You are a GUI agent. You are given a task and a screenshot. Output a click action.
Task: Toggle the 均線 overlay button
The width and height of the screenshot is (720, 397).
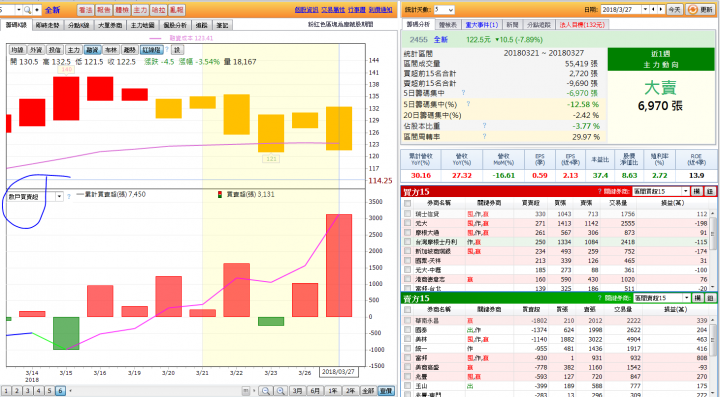(17, 50)
